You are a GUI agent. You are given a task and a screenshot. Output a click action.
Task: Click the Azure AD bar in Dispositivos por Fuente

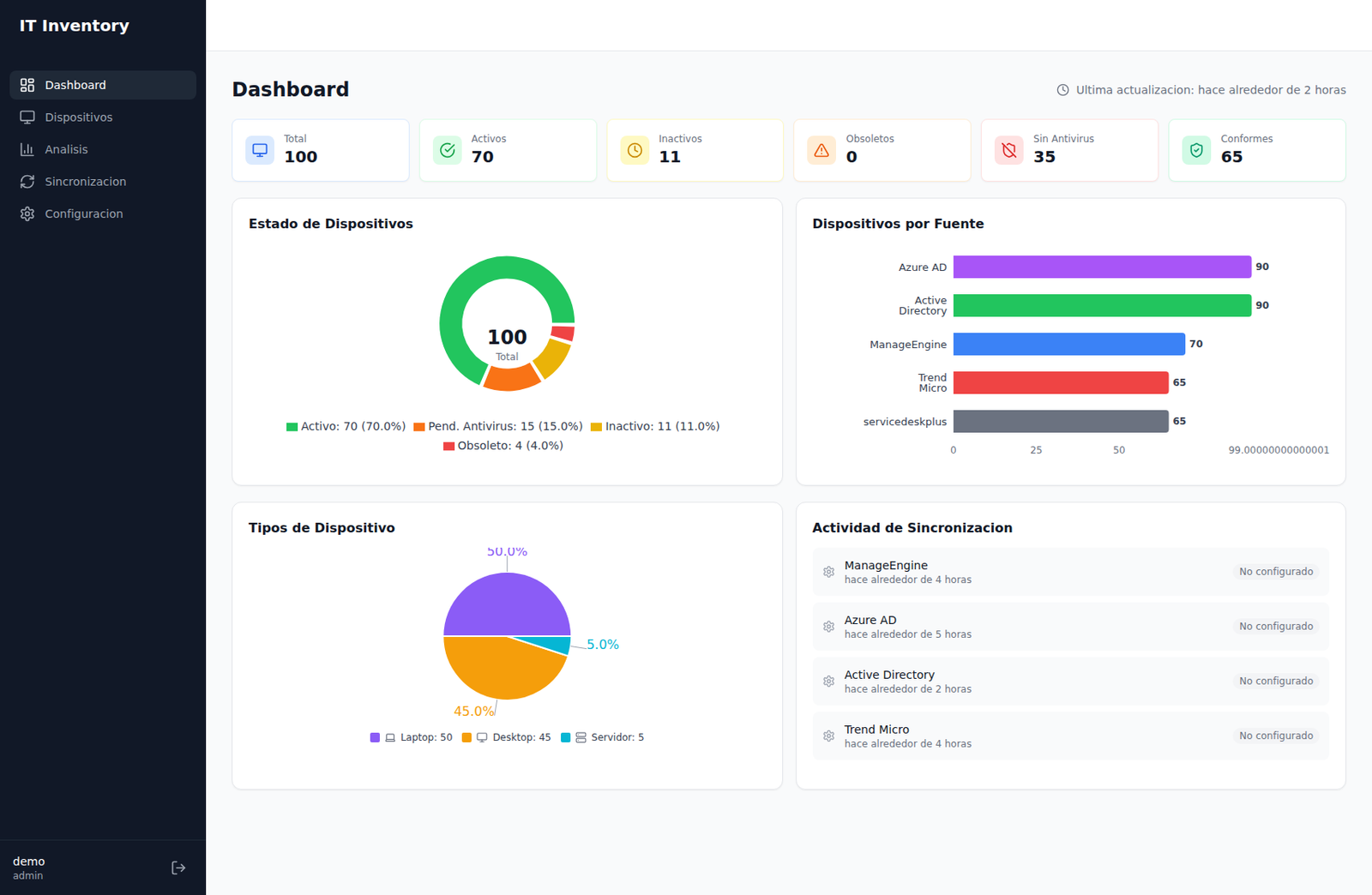click(x=1102, y=267)
